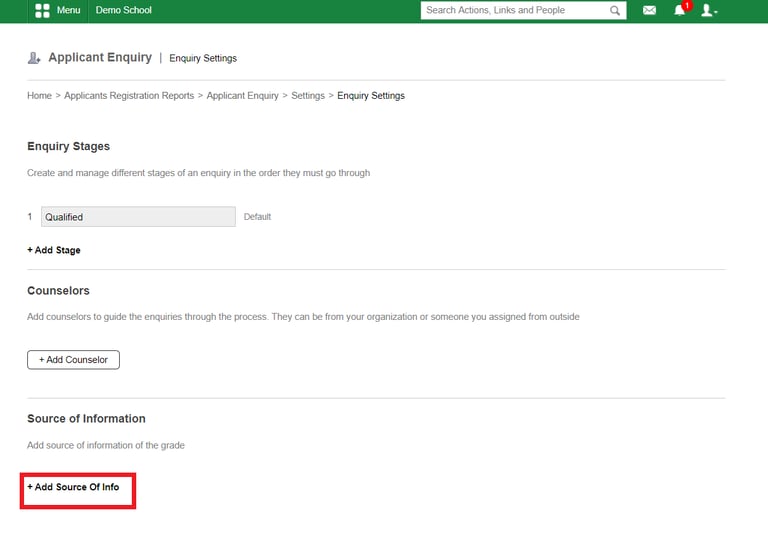Click the Enquiry Settings subtitle in header

203,58
